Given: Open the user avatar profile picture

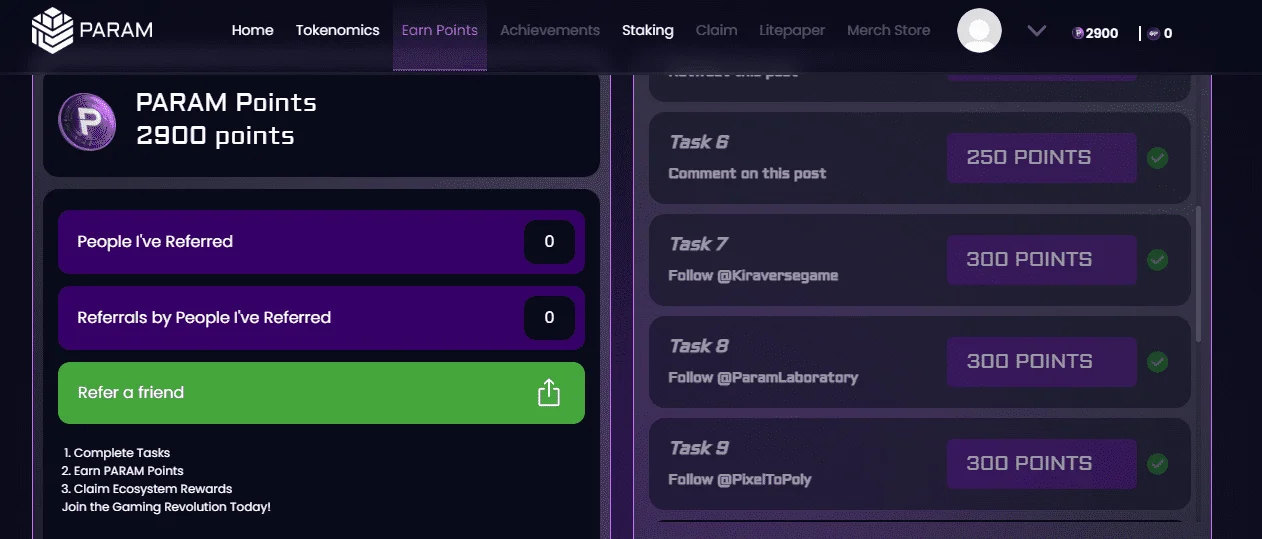Looking at the screenshot, I should coord(979,31).
